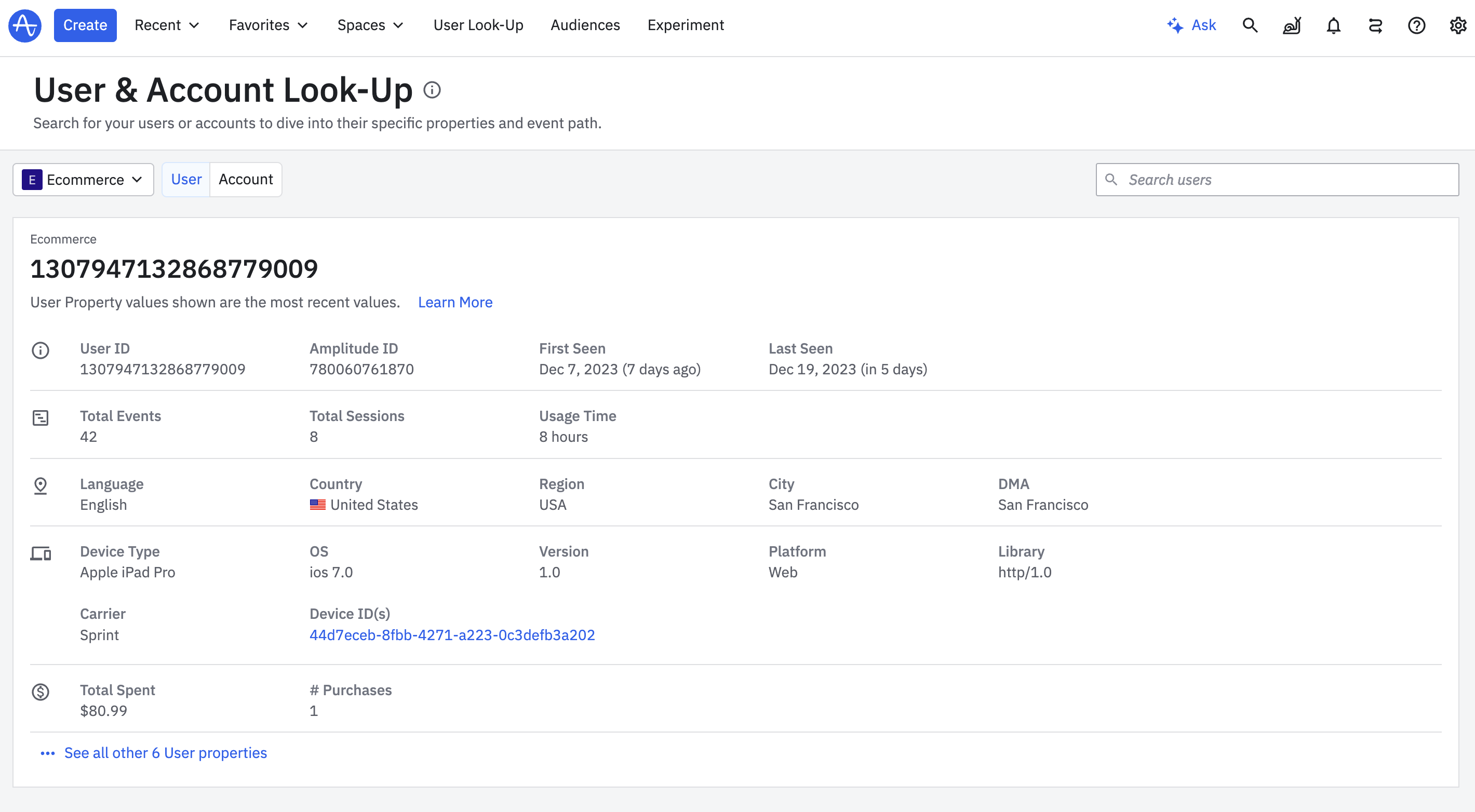1475x812 pixels.
Task: Select the User lookup toggle
Action: 186,180
